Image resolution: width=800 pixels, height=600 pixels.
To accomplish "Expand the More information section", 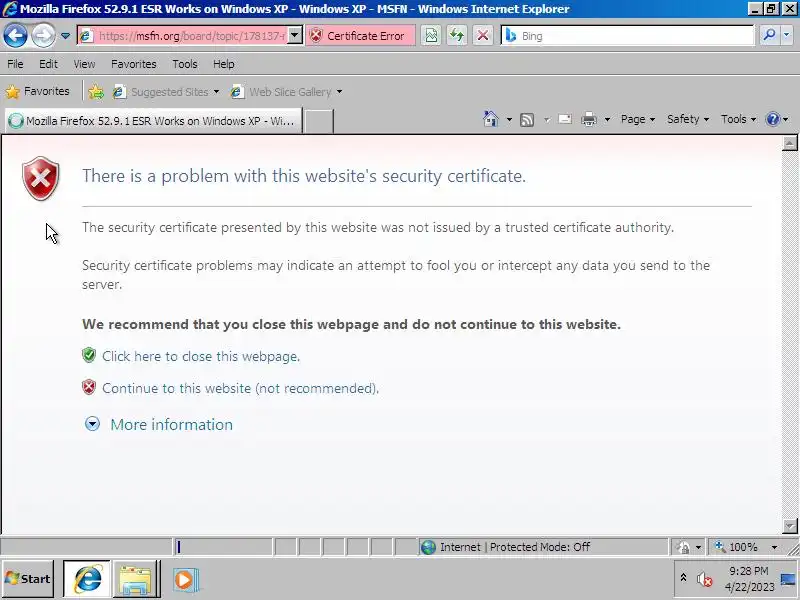I will click(x=159, y=424).
